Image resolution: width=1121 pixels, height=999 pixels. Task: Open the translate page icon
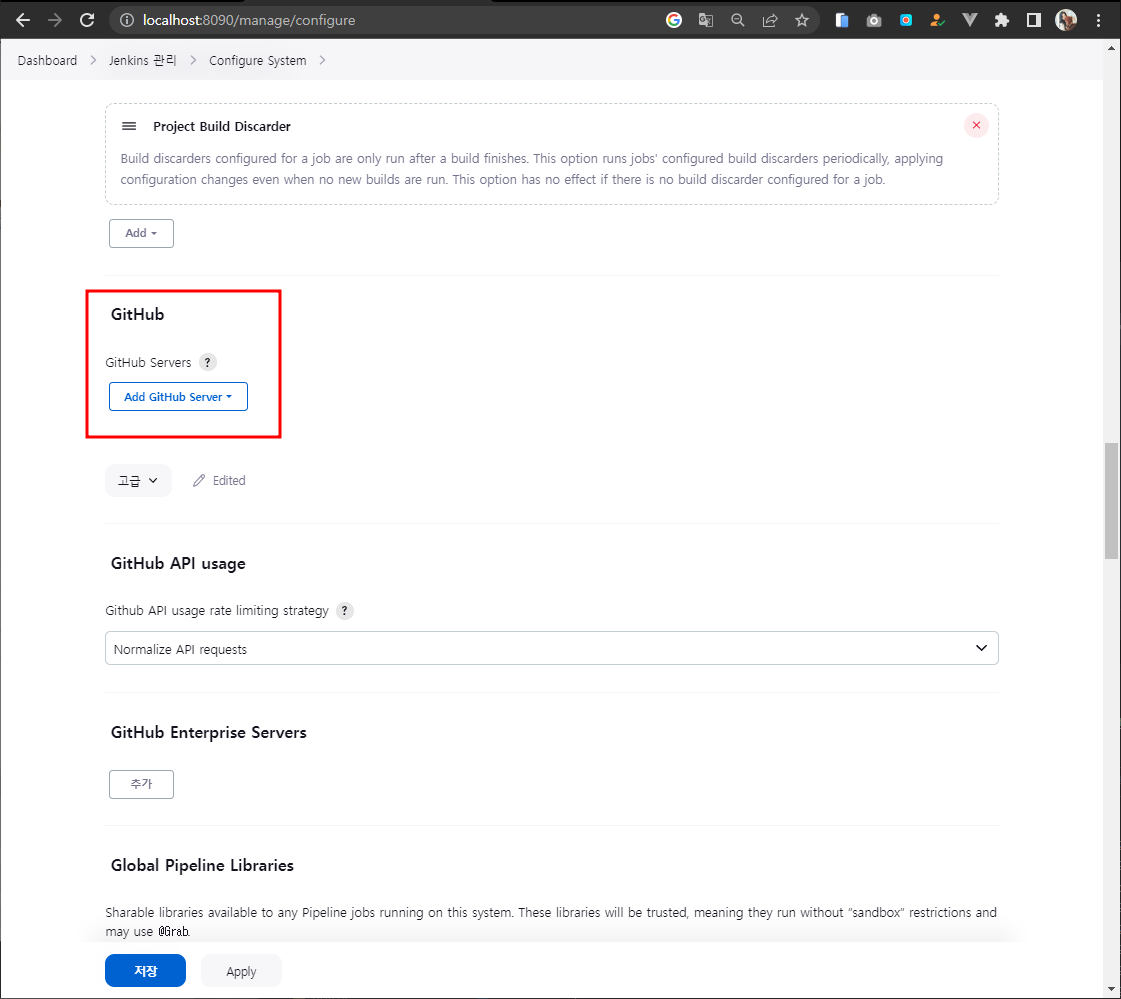706,20
